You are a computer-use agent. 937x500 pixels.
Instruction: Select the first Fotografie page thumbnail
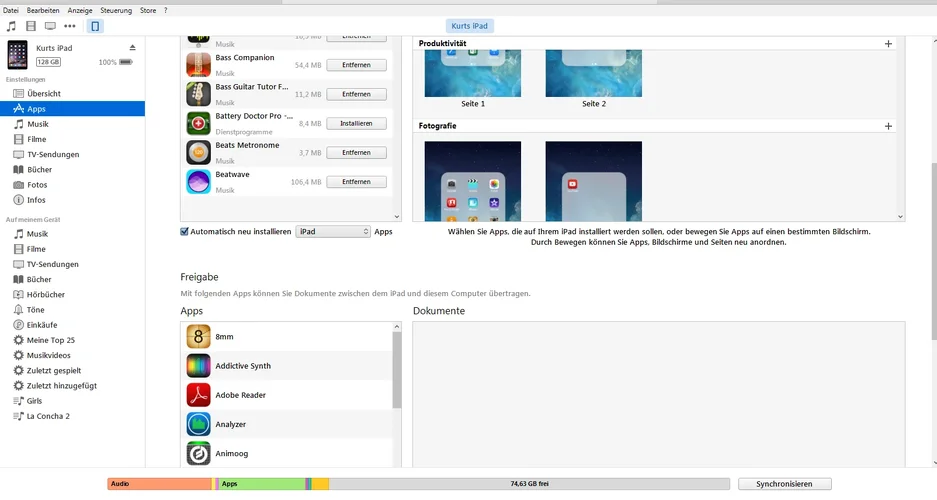[x=473, y=182]
